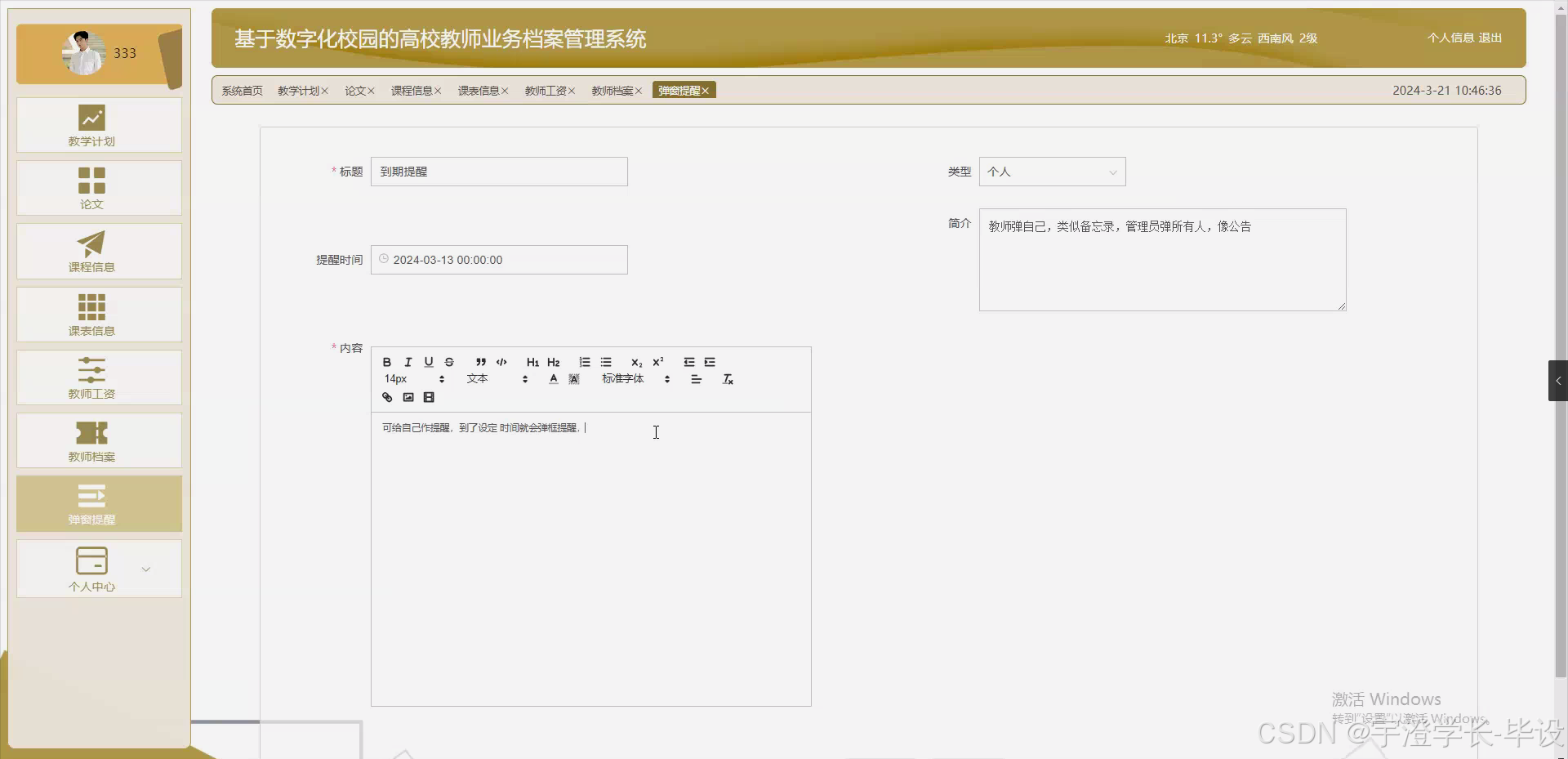1568x759 pixels.
Task: Open the 类型 dropdown showing 个人
Action: coord(1052,172)
